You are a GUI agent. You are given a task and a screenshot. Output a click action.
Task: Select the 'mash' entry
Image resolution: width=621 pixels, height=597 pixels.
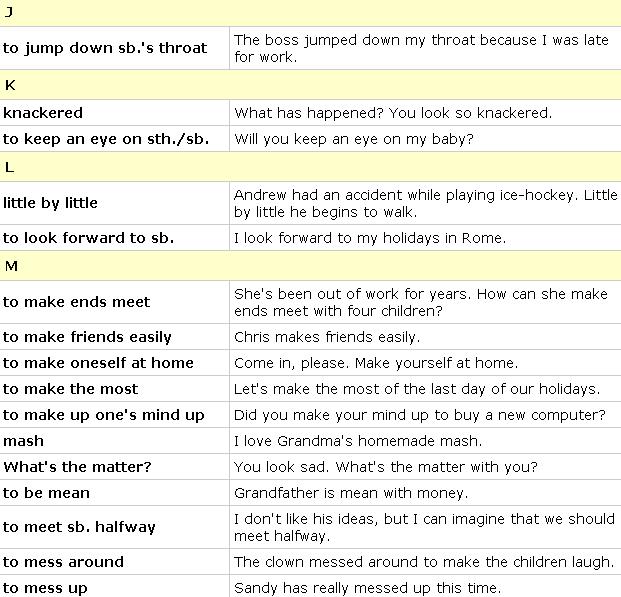click(23, 441)
